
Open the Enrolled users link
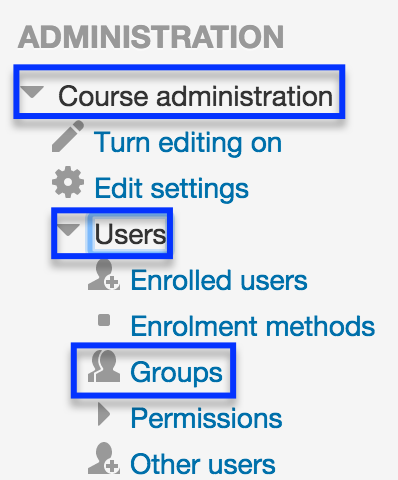[219, 280]
